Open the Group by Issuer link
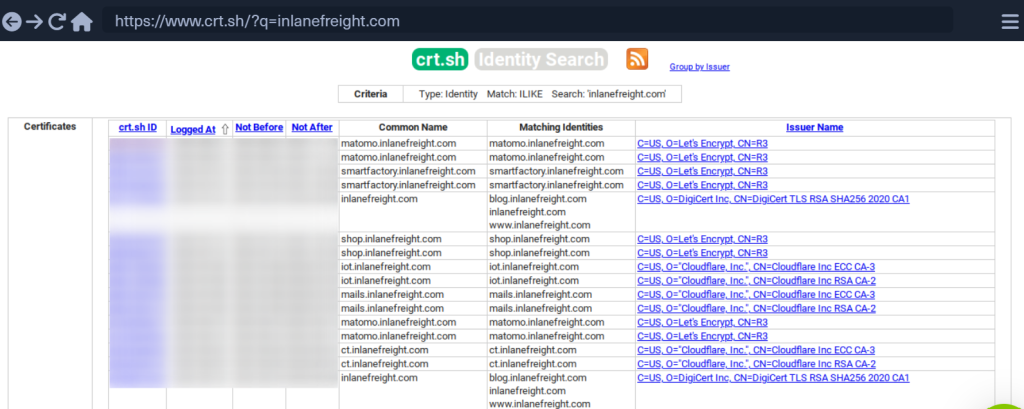The width and height of the screenshot is (1024, 409). click(699, 67)
